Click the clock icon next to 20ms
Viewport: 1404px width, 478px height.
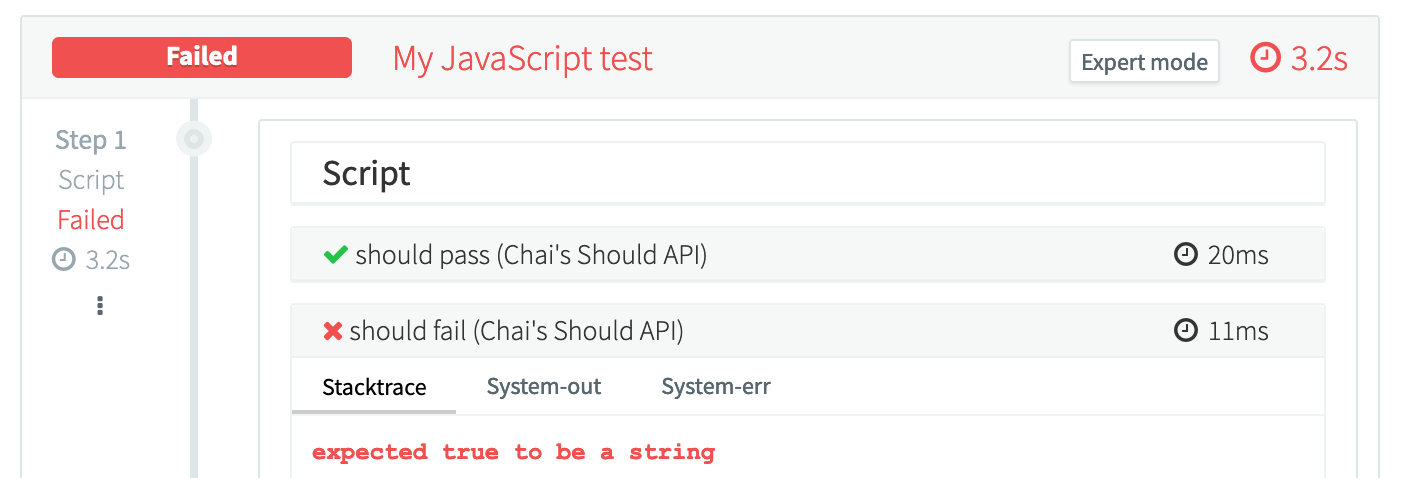tap(1186, 256)
